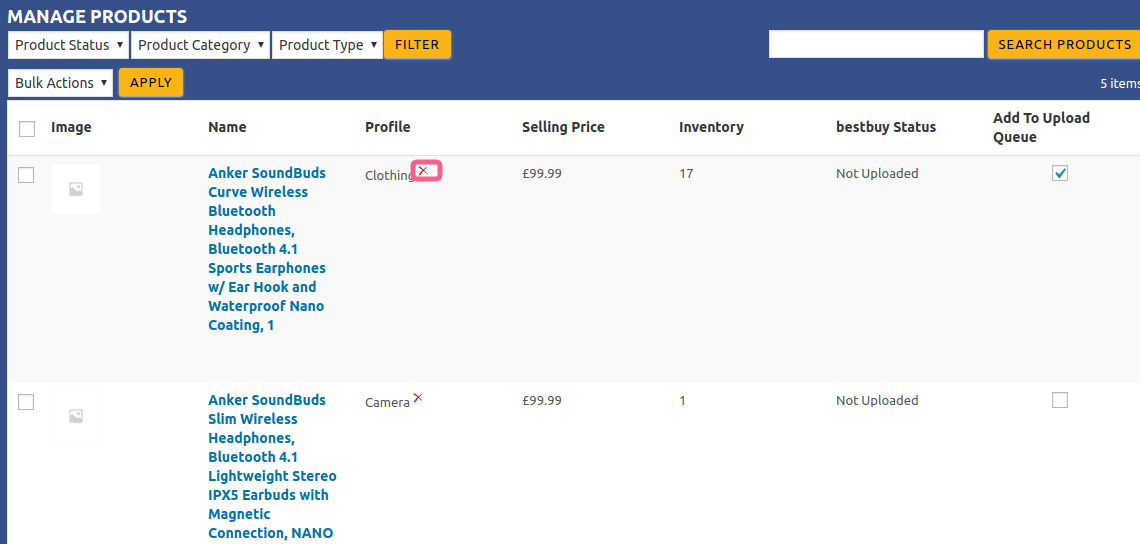Click the placeholder image of SoundBuds Curve
Viewport: 1140px width, 544px height.
click(76, 189)
